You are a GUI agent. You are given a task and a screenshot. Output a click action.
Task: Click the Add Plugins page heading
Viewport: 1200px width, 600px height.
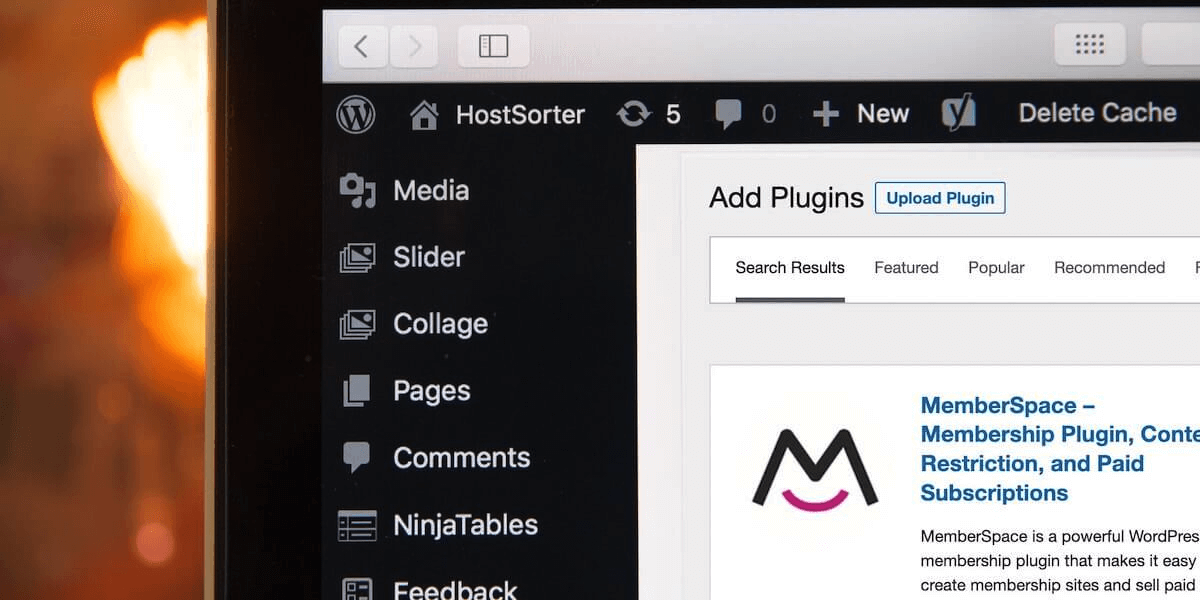coord(786,198)
